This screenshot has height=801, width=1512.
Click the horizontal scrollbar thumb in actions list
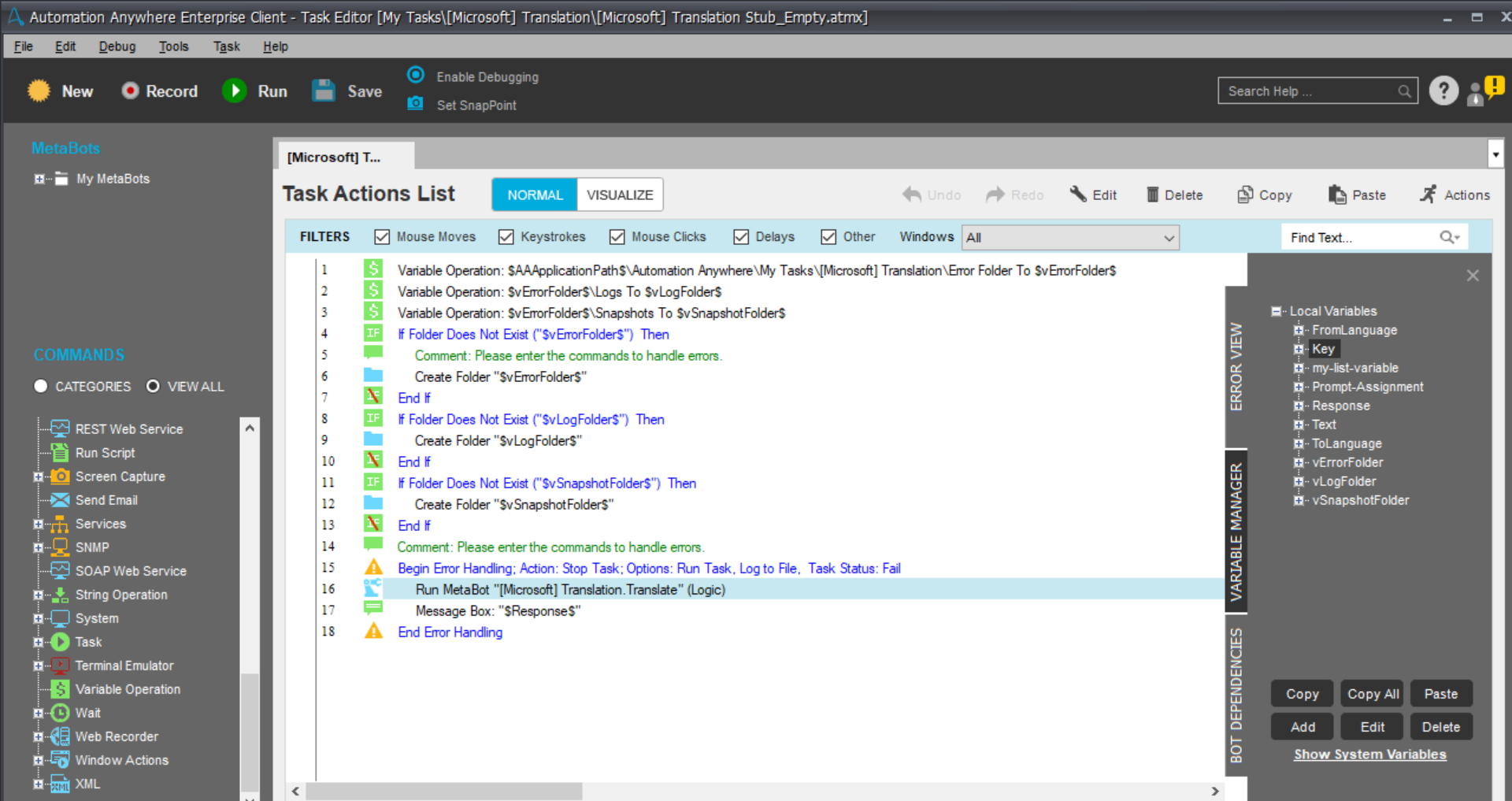pos(444,791)
